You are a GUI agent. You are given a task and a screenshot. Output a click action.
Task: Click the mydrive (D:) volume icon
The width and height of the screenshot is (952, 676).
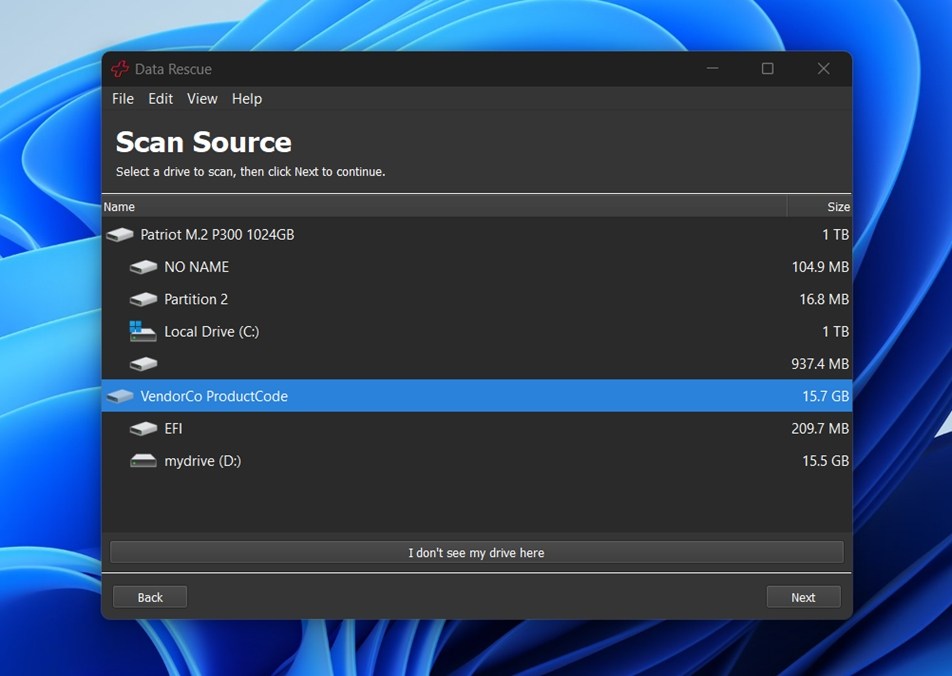point(144,461)
